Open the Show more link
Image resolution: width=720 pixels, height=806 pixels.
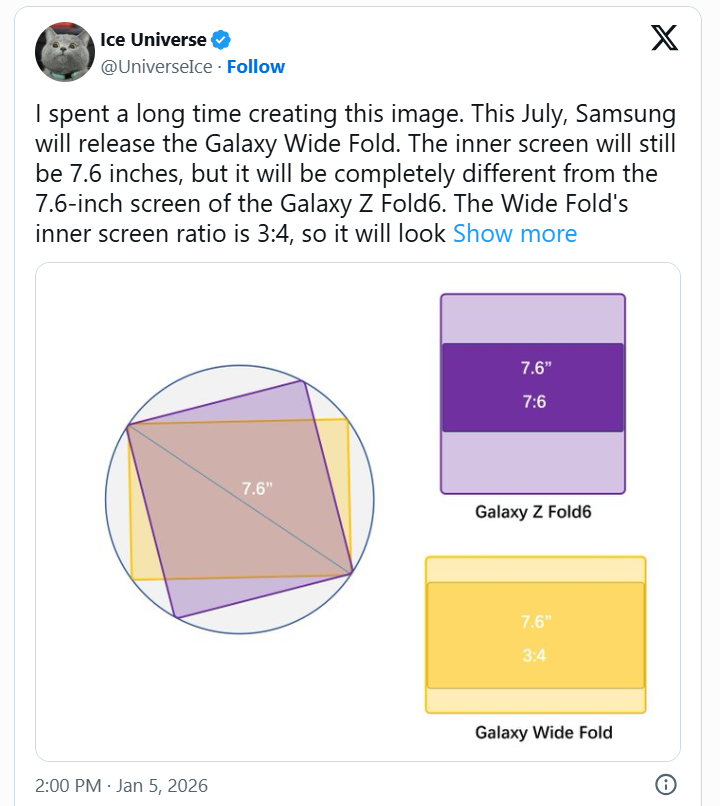click(x=515, y=233)
